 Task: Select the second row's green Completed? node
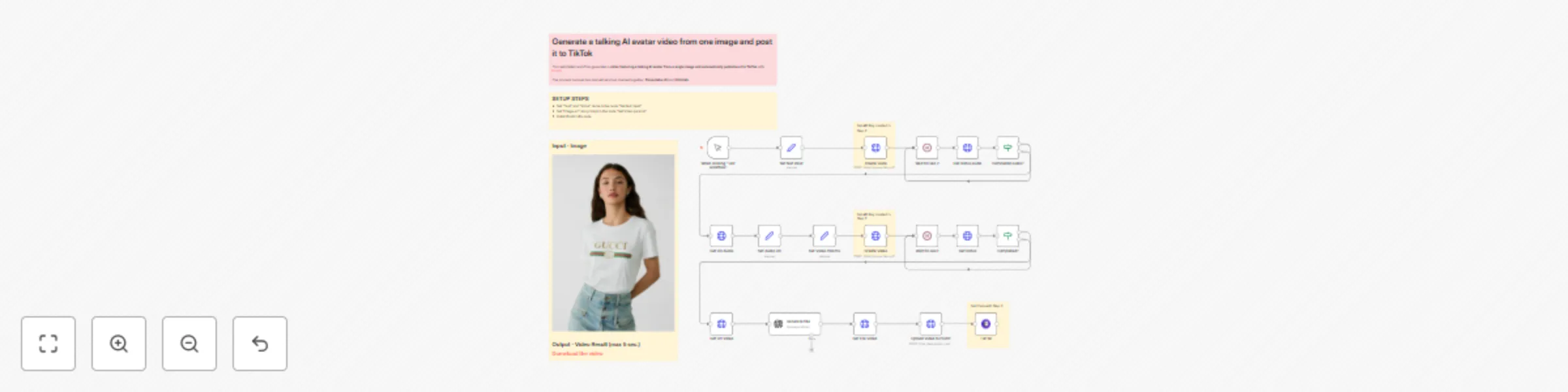click(x=1007, y=236)
